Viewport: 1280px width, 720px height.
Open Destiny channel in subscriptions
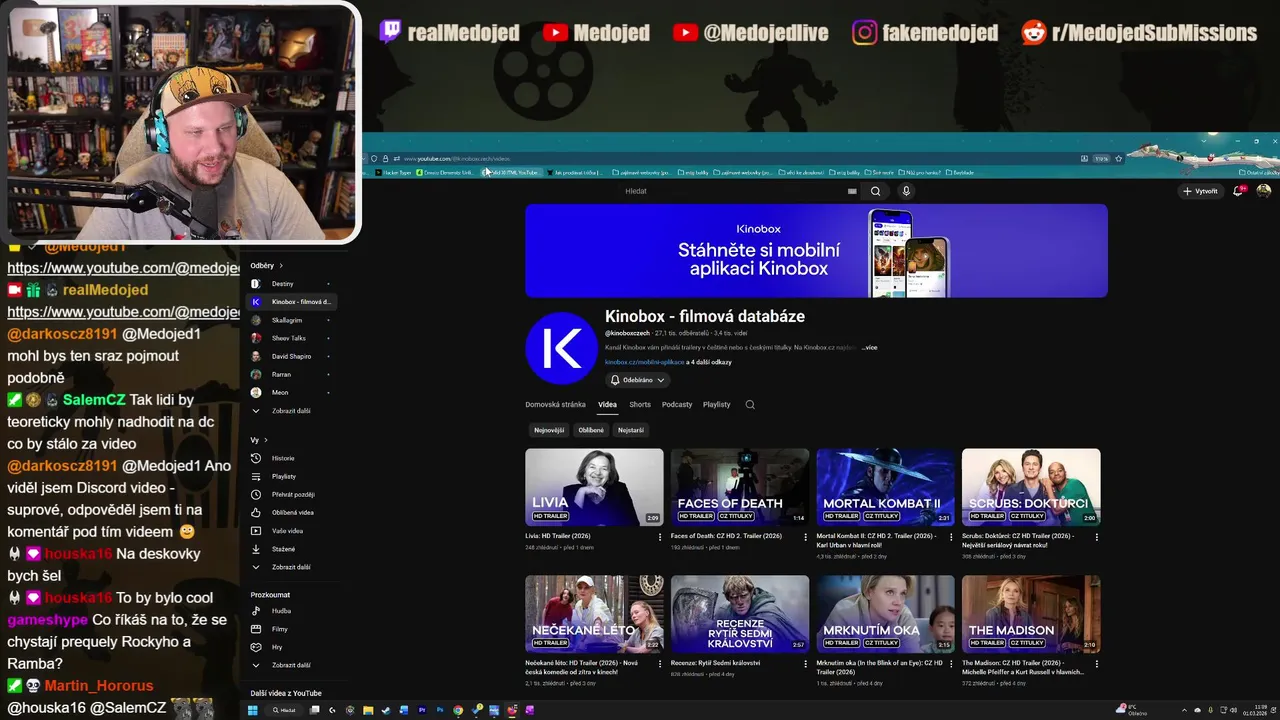click(x=291, y=284)
